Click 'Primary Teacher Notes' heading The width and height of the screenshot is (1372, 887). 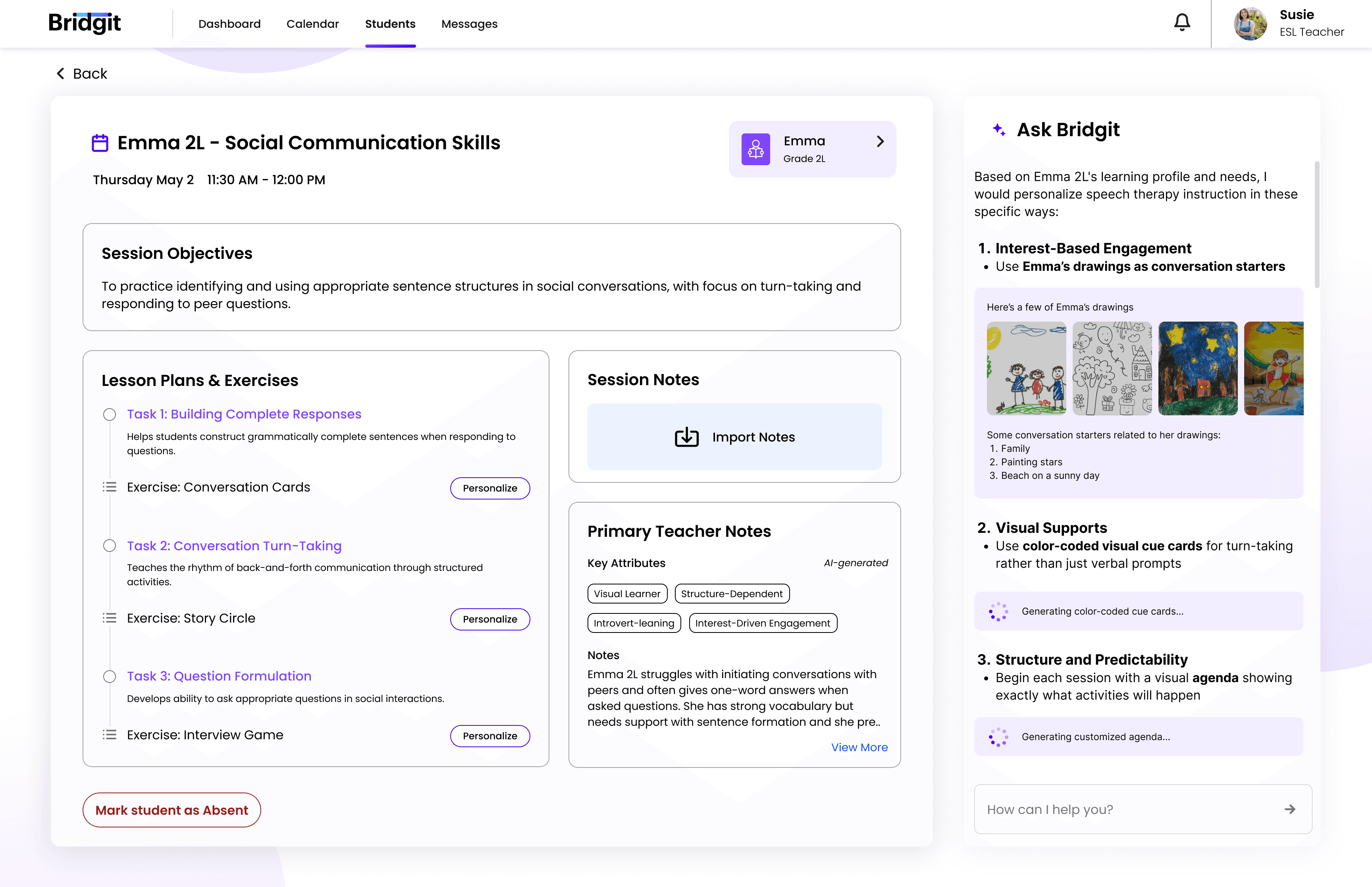pos(679,532)
